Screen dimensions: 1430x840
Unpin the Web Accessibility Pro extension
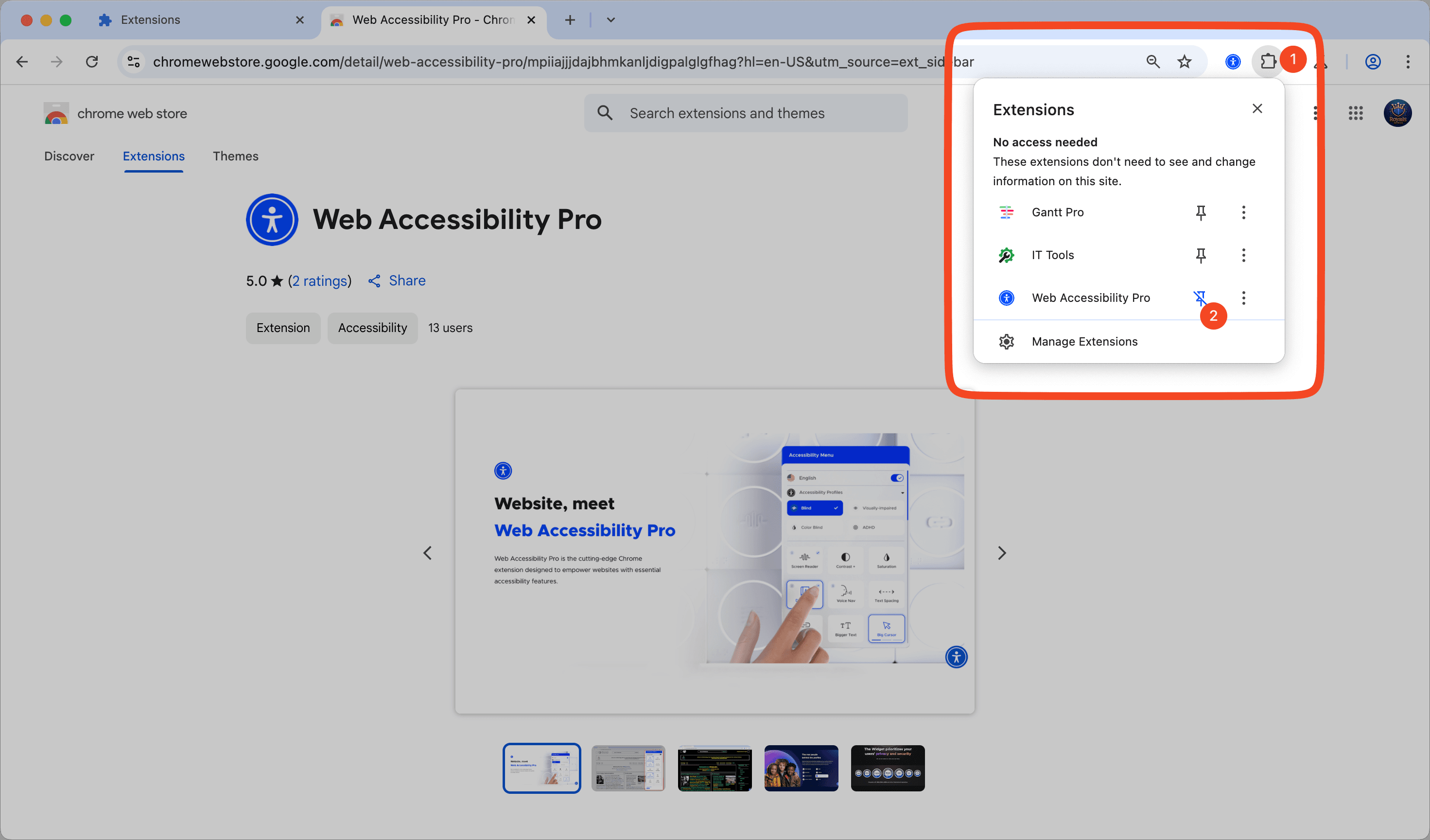click(1199, 297)
